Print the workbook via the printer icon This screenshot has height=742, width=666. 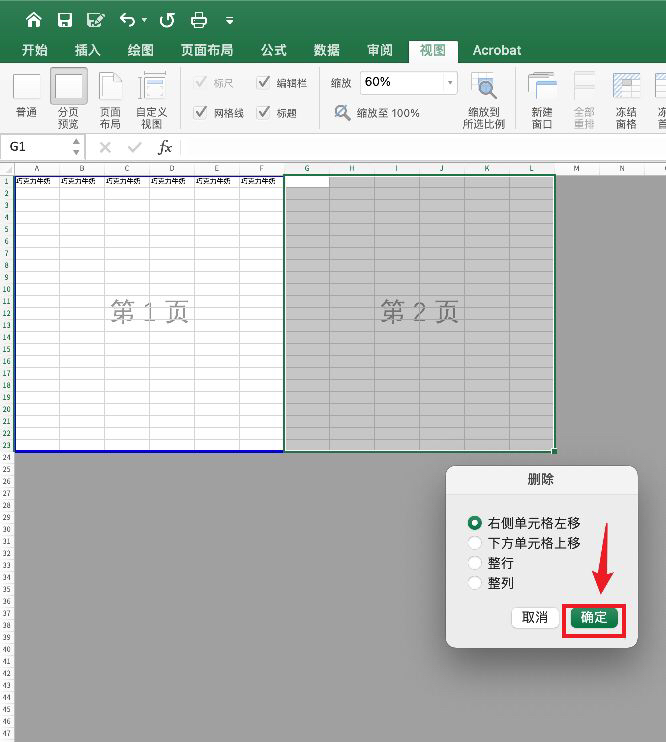pyautogui.click(x=198, y=20)
